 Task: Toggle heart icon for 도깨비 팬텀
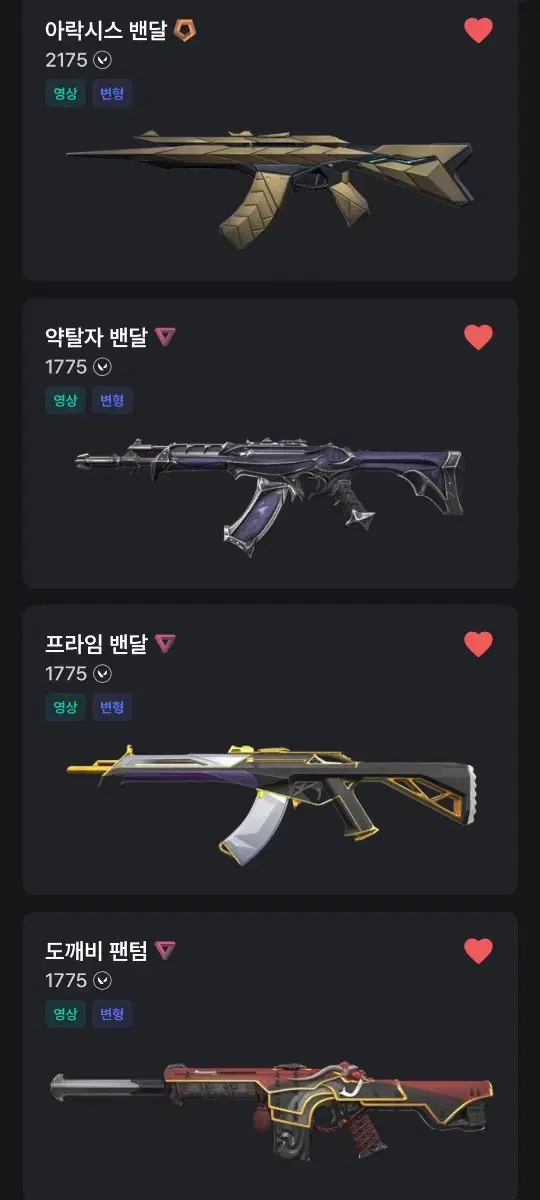click(479, 951)
